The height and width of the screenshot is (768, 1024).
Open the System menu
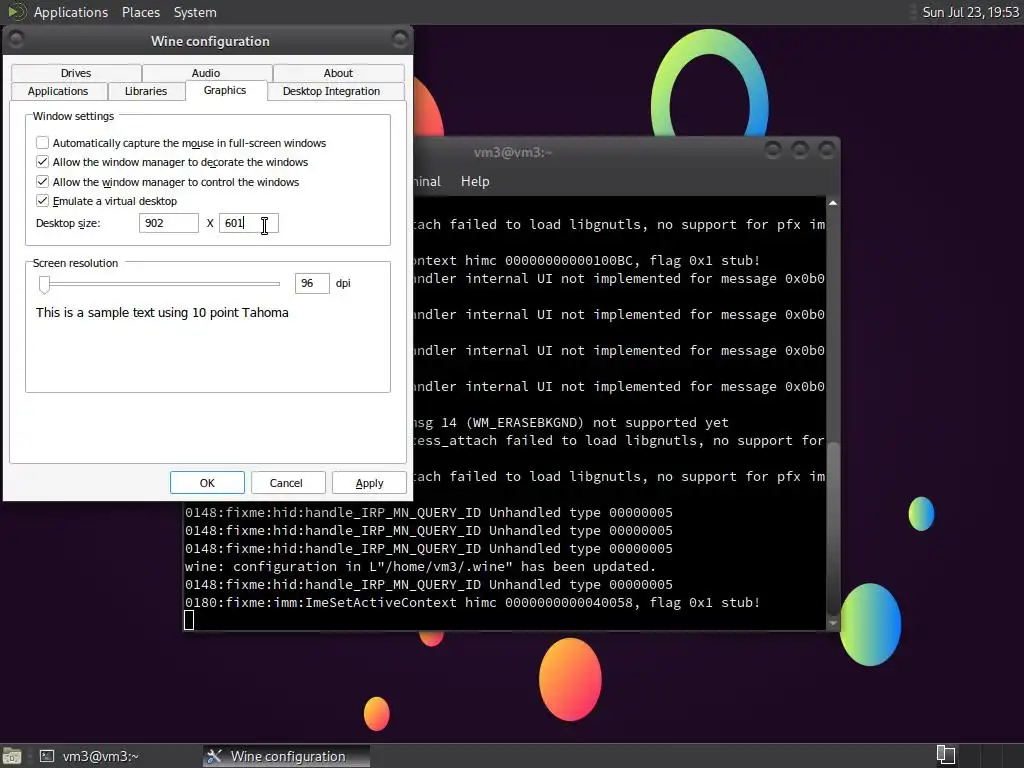tap(195, 12)
